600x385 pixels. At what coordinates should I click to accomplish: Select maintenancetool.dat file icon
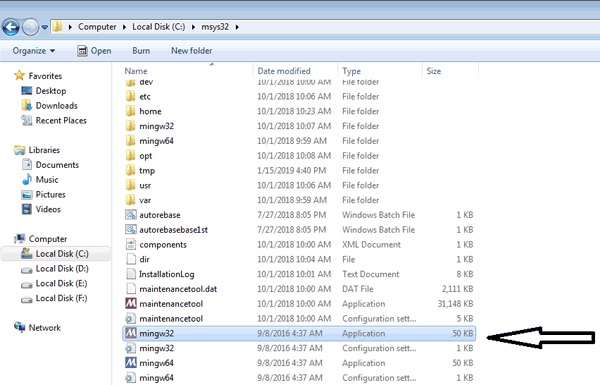[130, 289]
